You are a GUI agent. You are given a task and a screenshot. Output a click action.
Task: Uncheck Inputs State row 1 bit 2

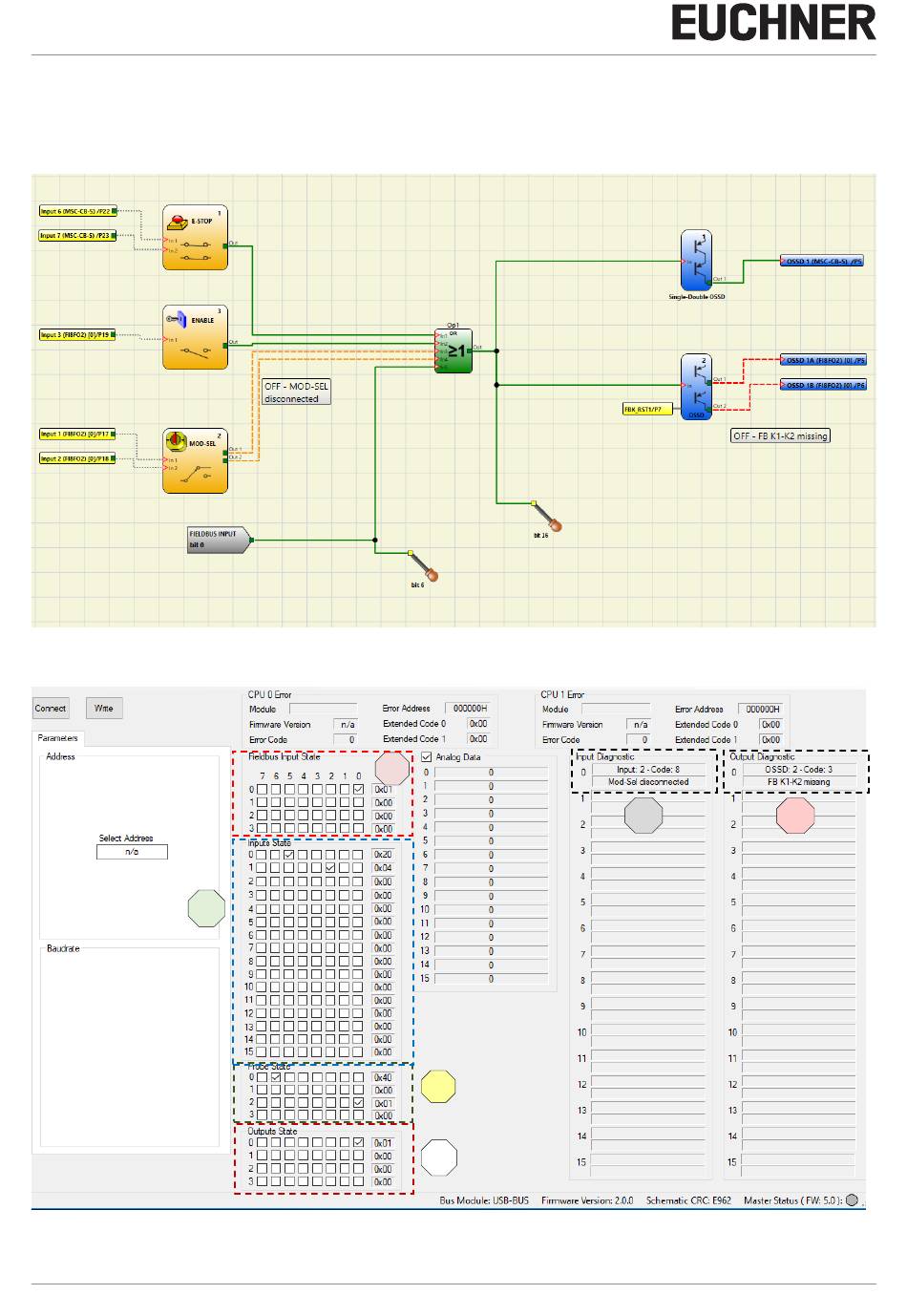(330, 868)
